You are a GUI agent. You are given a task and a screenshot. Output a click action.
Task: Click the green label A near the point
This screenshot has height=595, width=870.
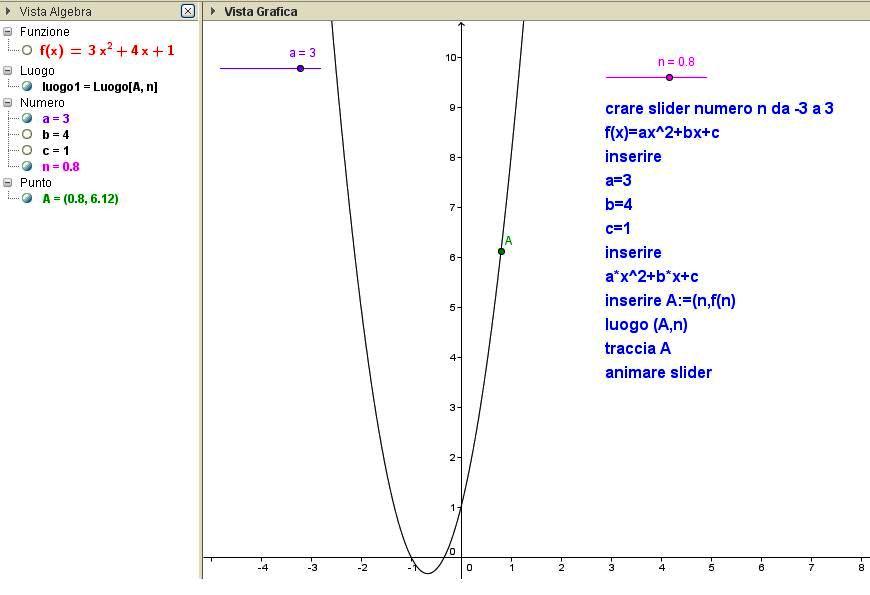pos(508,241)
